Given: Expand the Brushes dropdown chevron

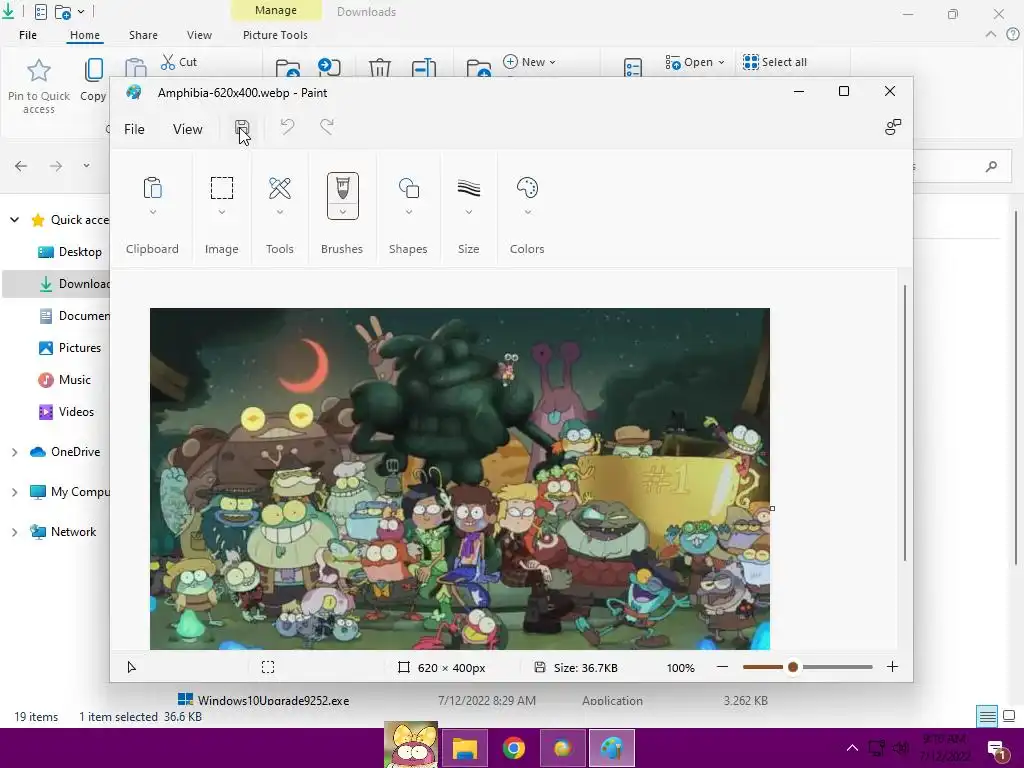Looking at the screenshot, I should click(342, 212).
